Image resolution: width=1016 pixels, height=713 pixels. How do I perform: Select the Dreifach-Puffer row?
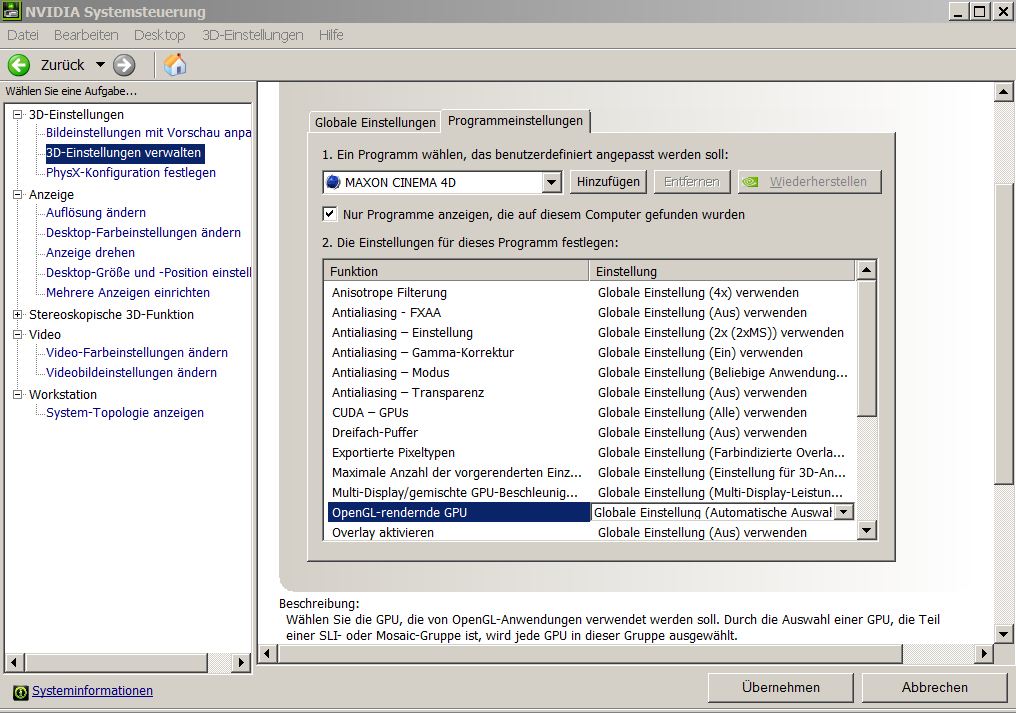click(x=590, y=433)
